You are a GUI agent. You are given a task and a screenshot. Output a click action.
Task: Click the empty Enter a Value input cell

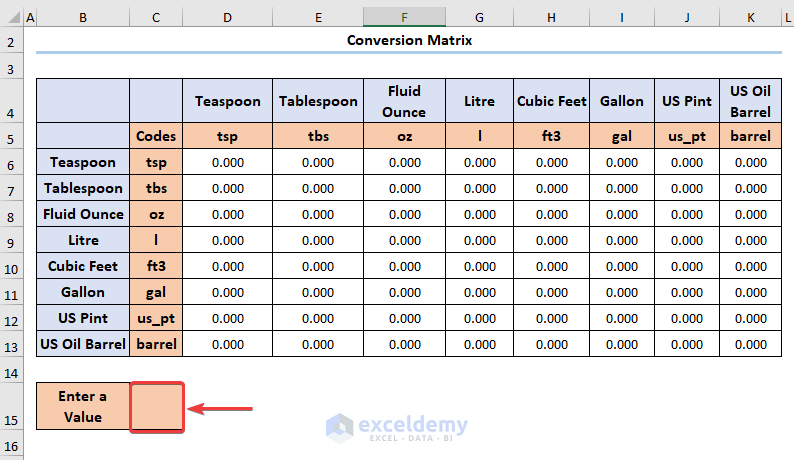[156, 407]
